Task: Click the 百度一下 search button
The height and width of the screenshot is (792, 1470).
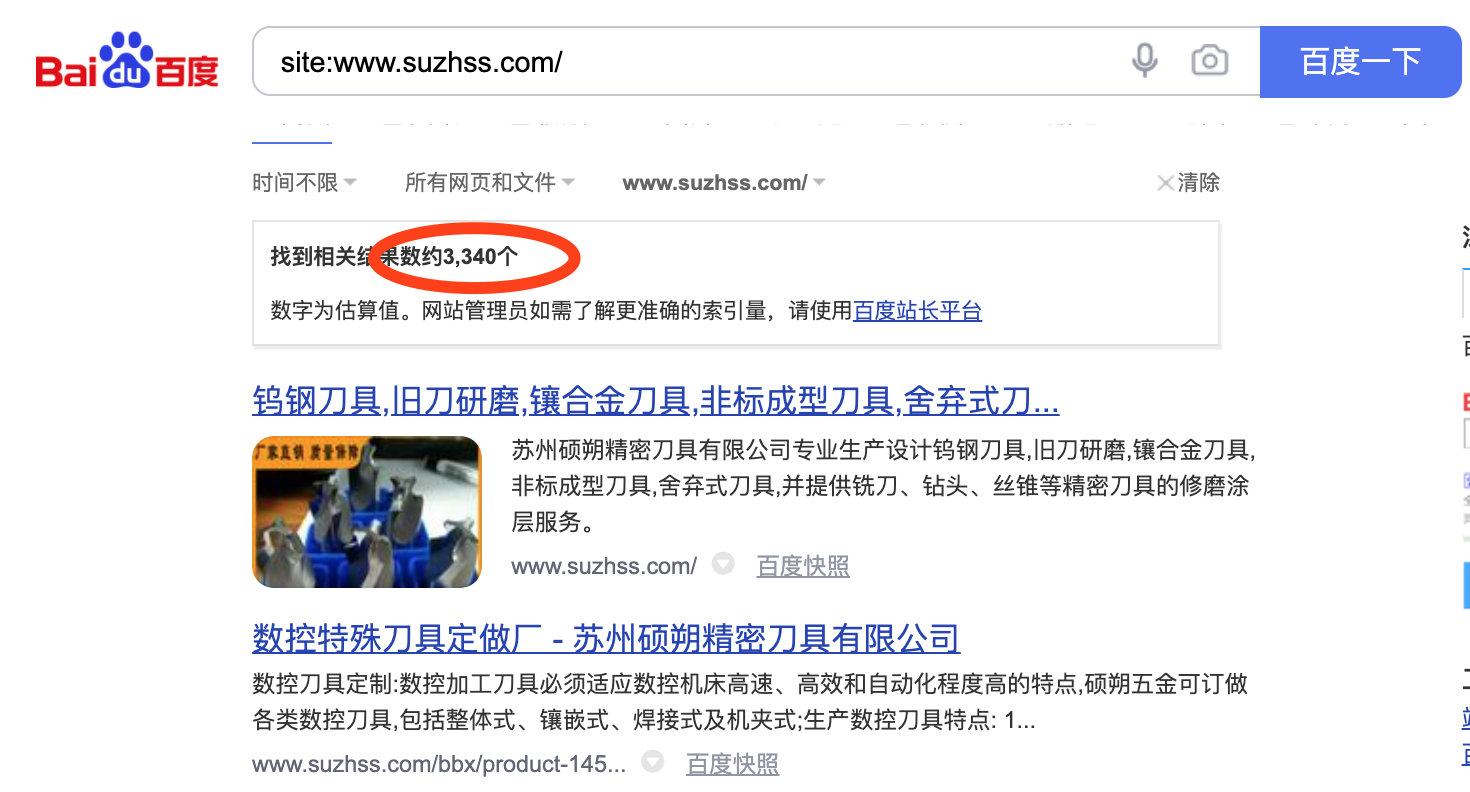Action: [1360, 62]
